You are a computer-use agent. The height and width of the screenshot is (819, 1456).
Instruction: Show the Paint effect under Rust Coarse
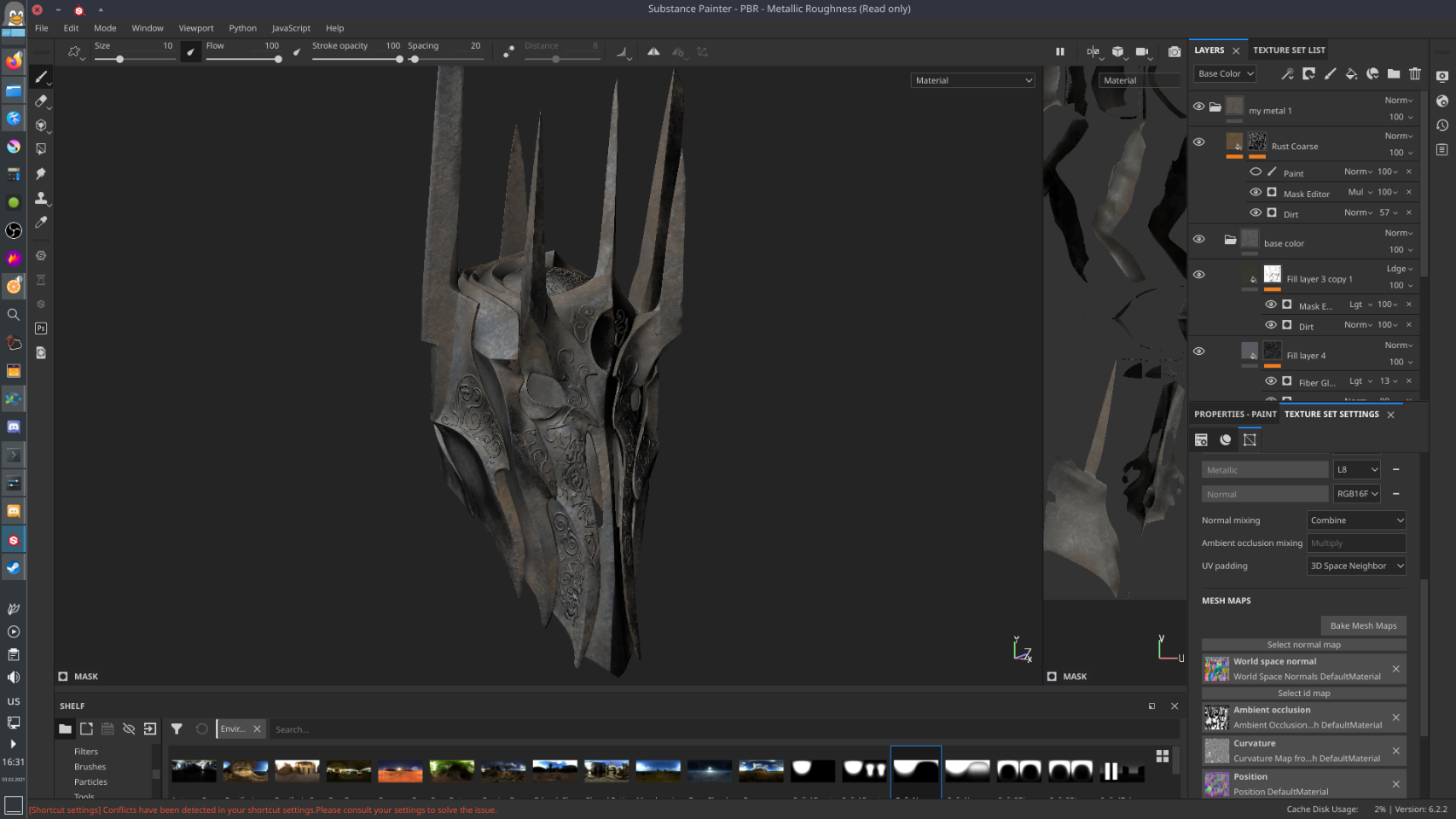(x=1256, y=171)
